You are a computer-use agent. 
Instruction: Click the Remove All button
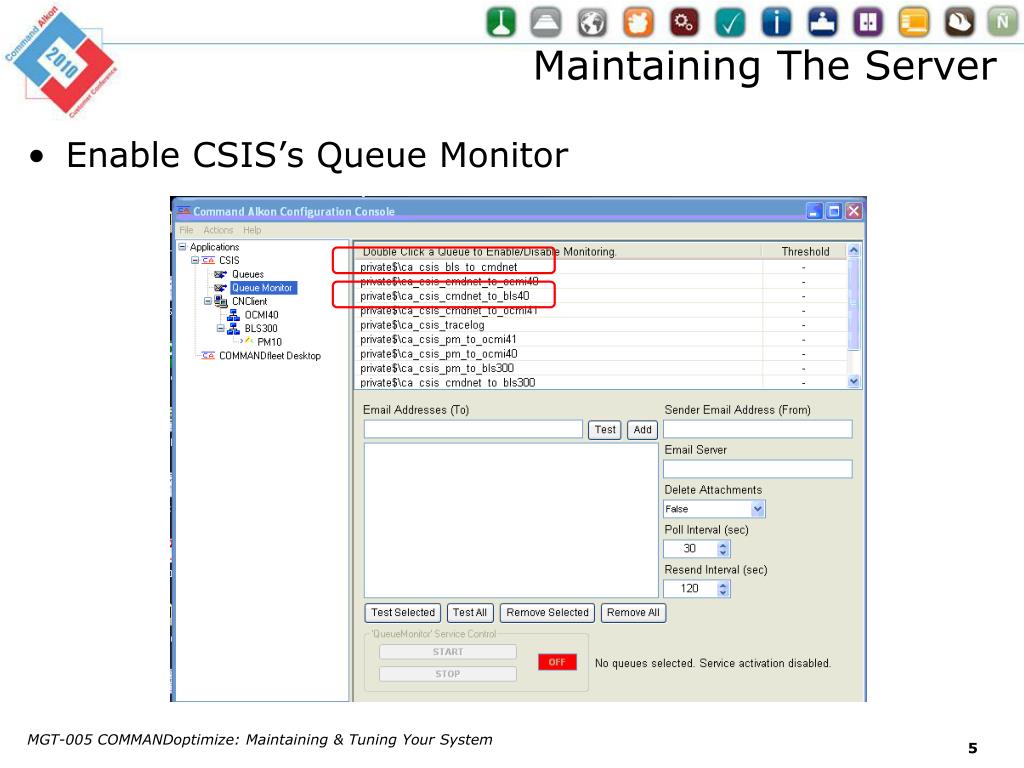633,613
